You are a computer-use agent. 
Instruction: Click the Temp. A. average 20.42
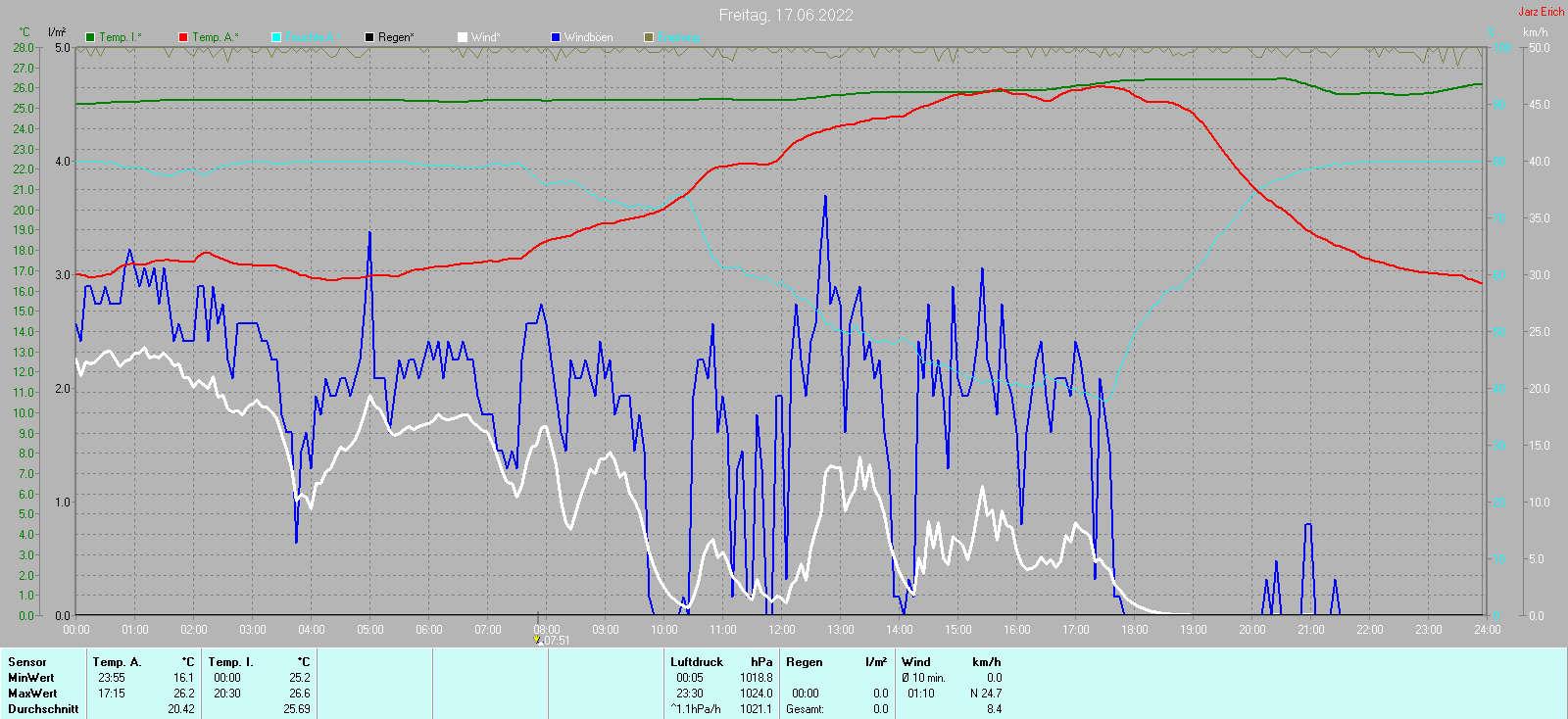[x=181, y=709]
